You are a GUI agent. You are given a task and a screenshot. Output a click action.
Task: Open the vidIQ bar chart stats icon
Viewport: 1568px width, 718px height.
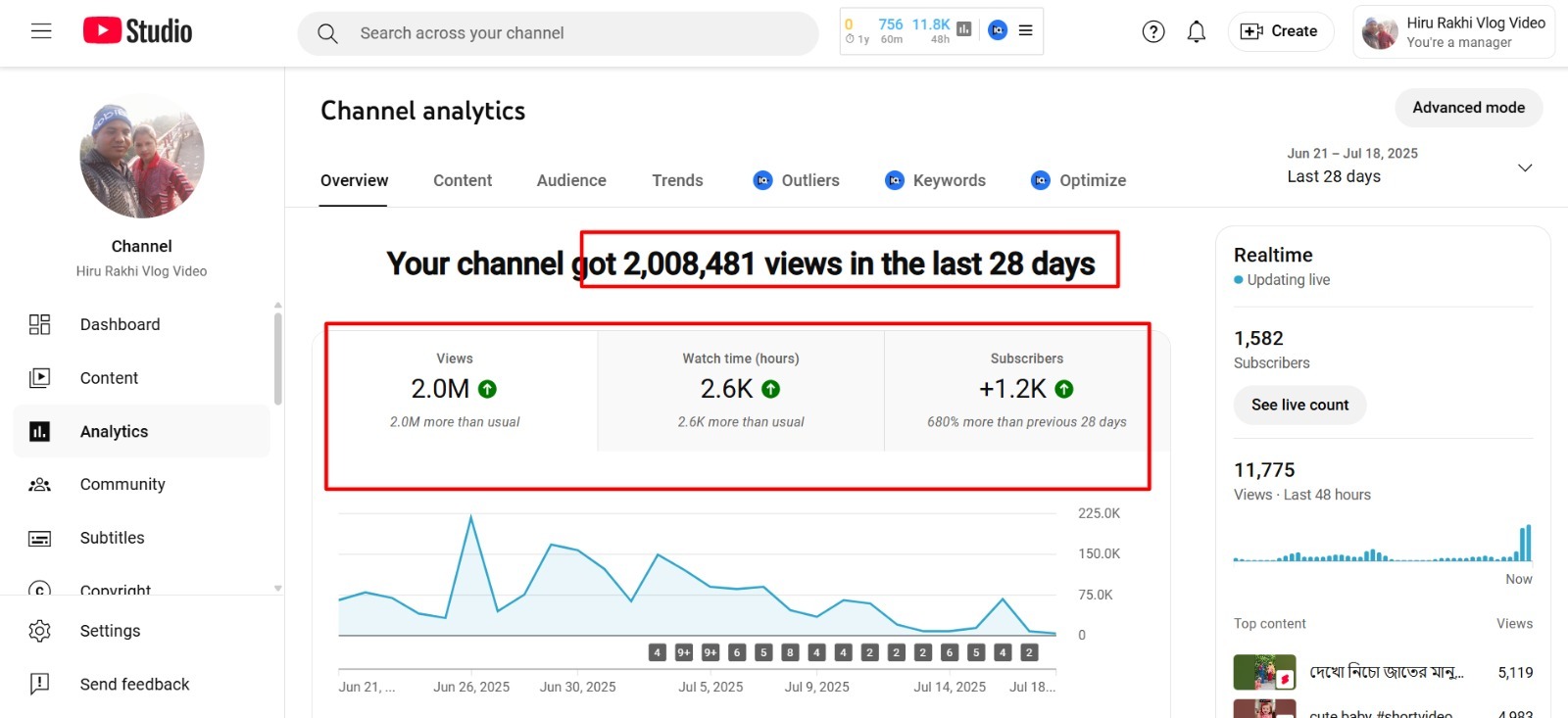coord(964,29)
